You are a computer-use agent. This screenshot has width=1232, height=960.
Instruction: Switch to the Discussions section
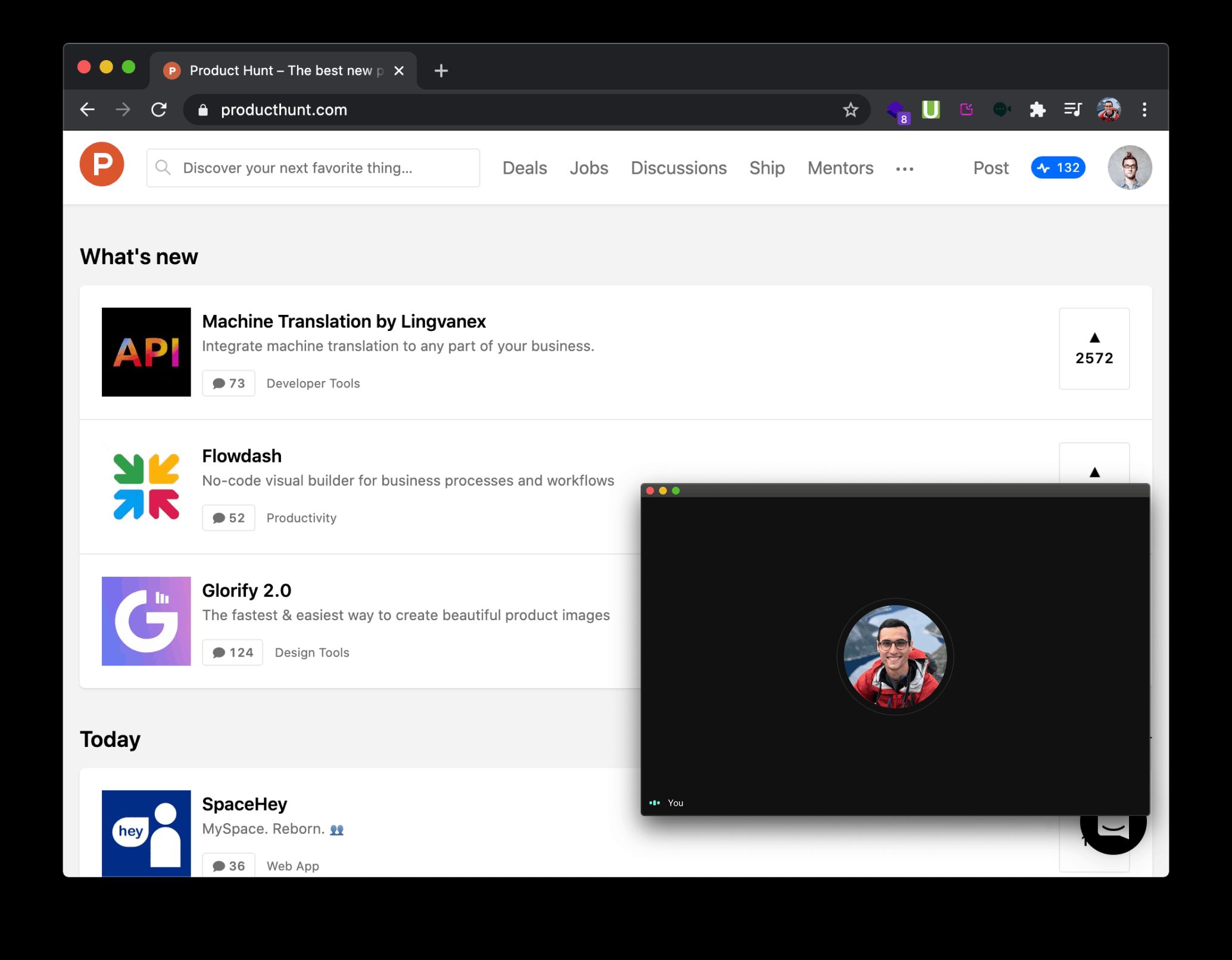click(x=678, y=168)
